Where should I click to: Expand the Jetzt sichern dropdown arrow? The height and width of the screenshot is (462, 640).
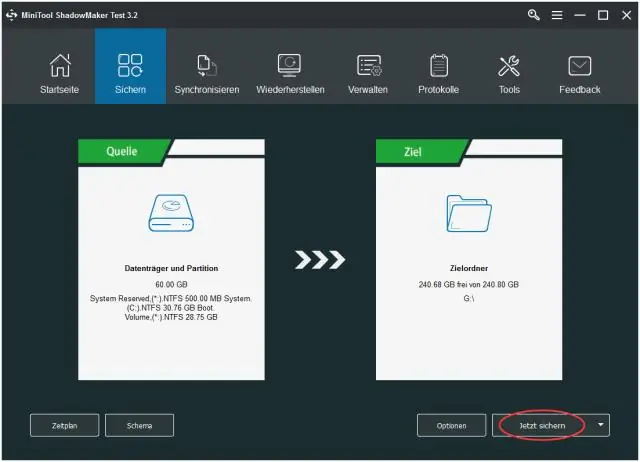(x=600, y=425)
